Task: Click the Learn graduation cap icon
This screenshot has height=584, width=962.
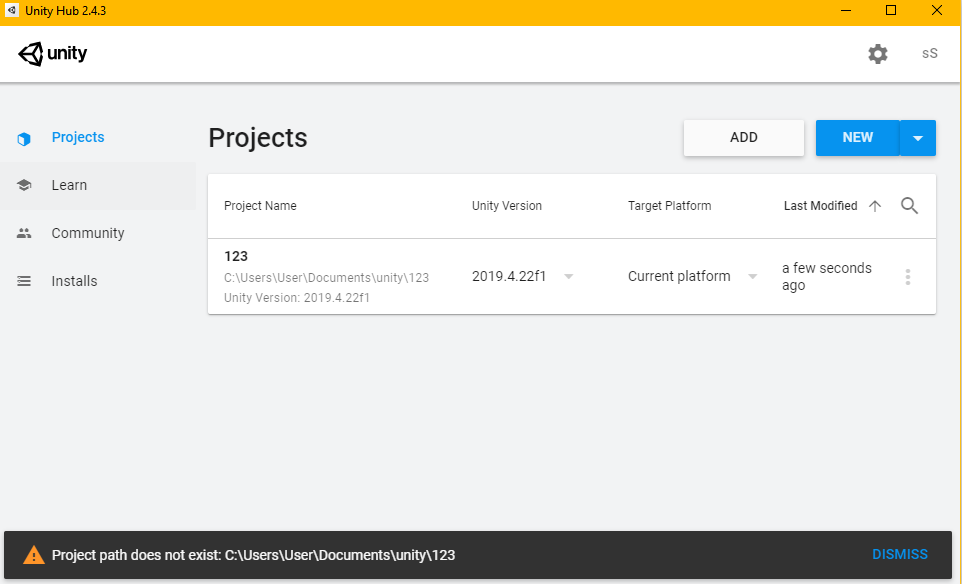Action: (25, 185)
